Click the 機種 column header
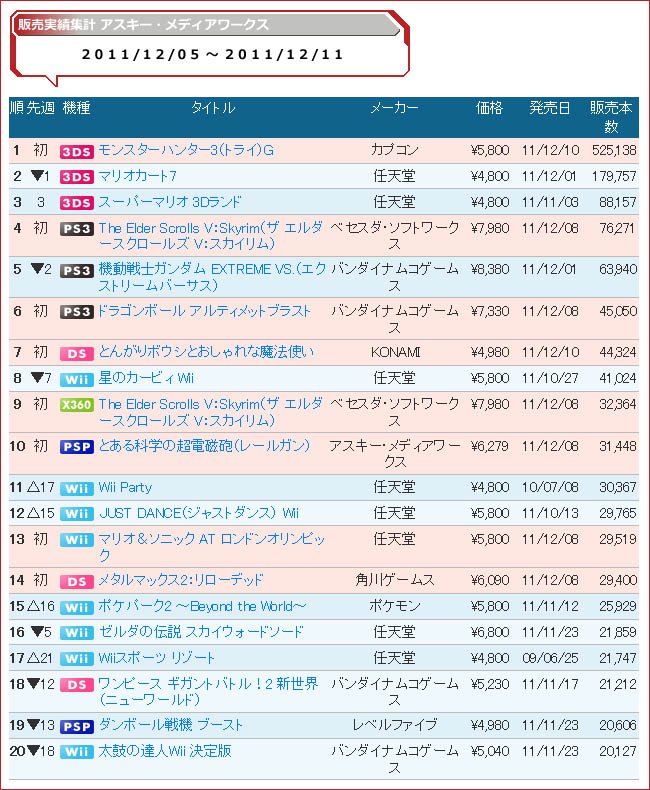The width and height of the screenshot is (650, 790). (x=77, y=108)
